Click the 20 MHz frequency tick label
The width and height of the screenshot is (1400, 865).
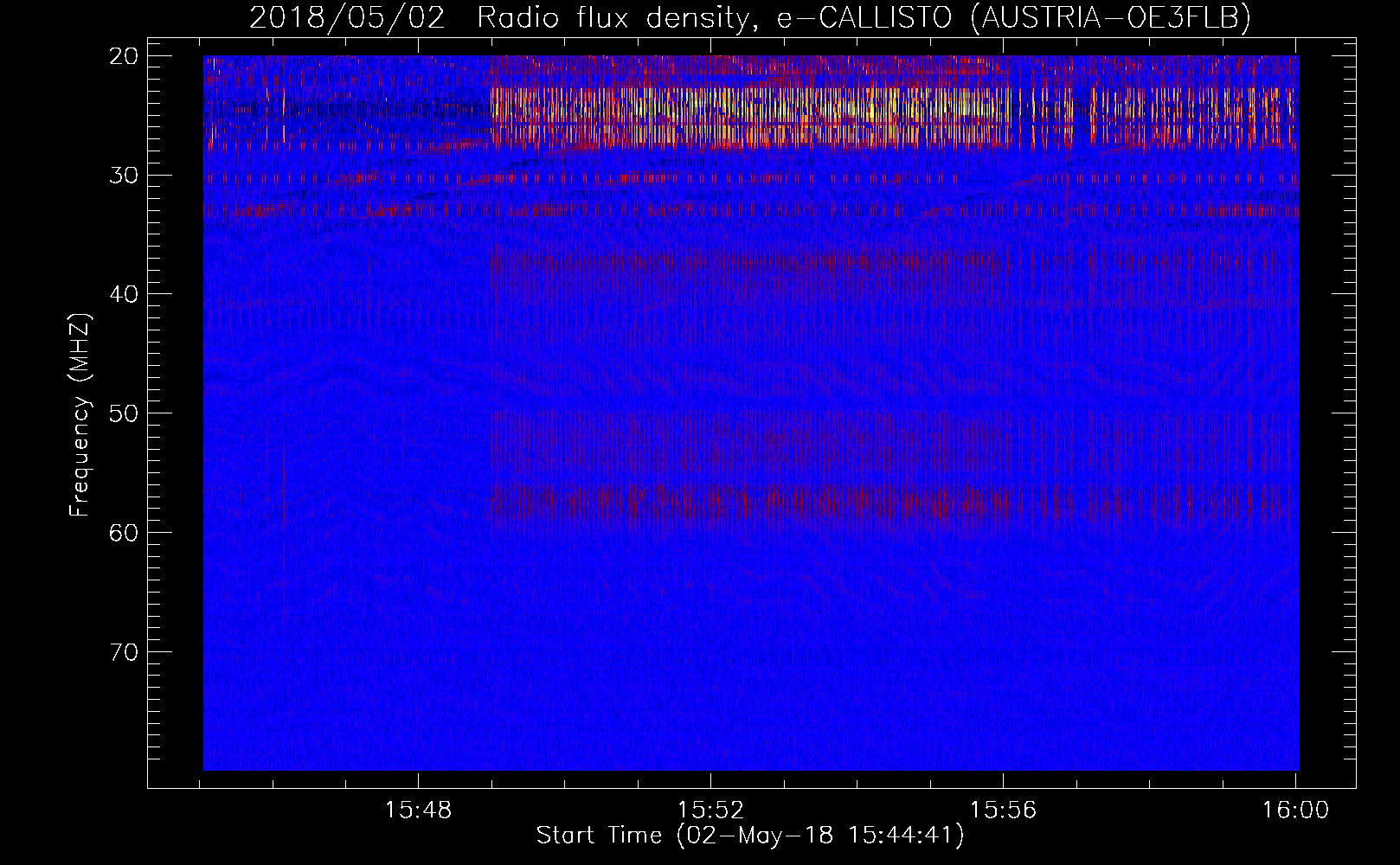click(125, 56)
